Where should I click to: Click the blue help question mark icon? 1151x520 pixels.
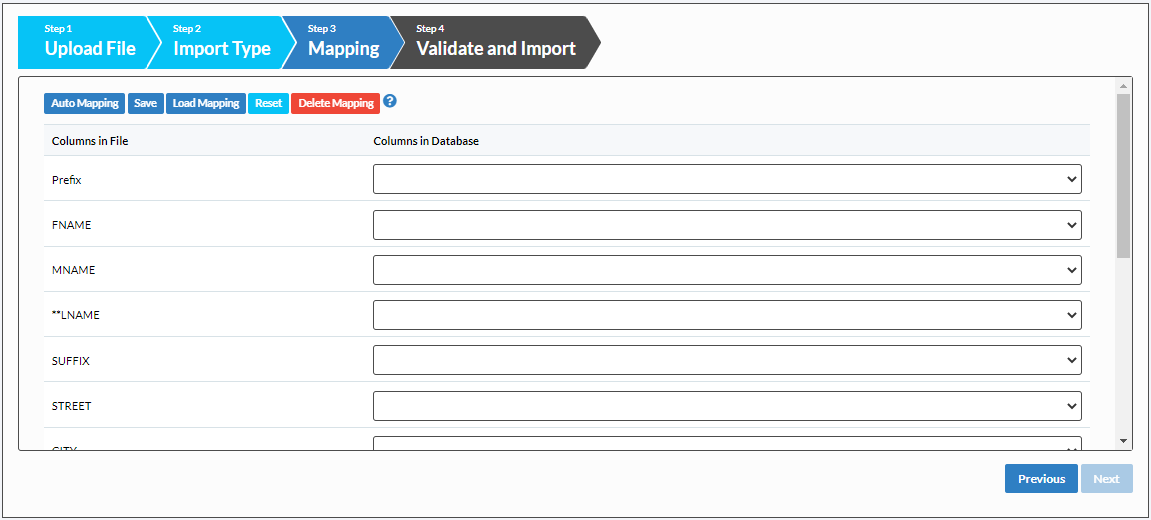point(391,101)
